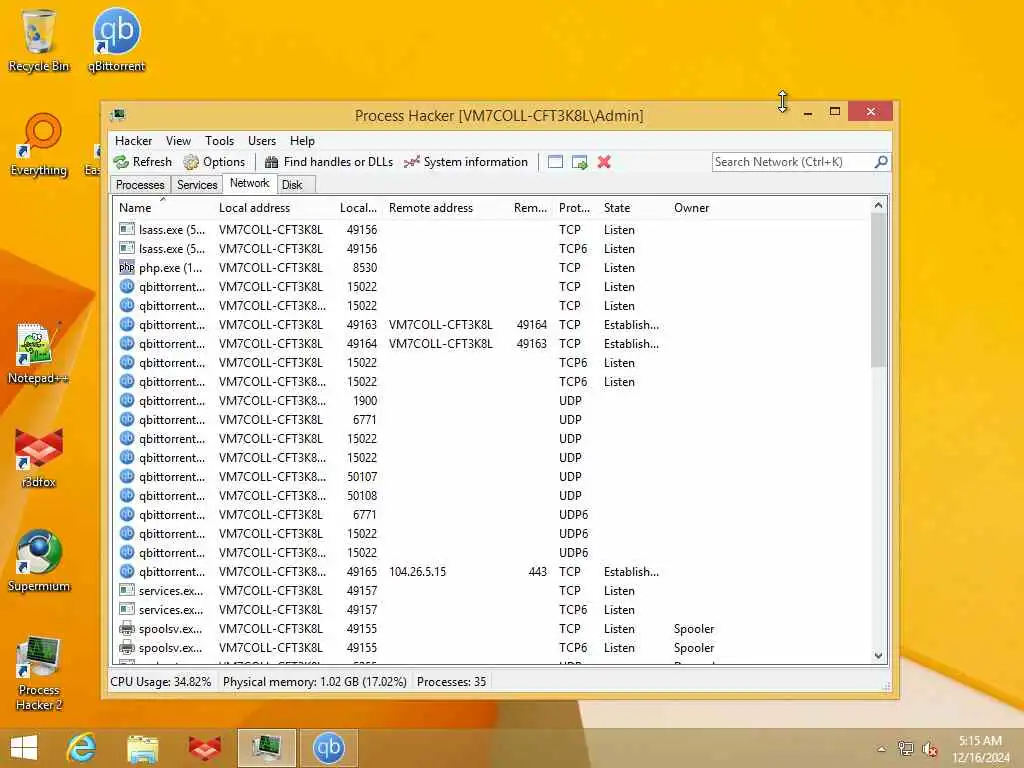Open the View menu

pyautogui.click(x=178, y=140)
